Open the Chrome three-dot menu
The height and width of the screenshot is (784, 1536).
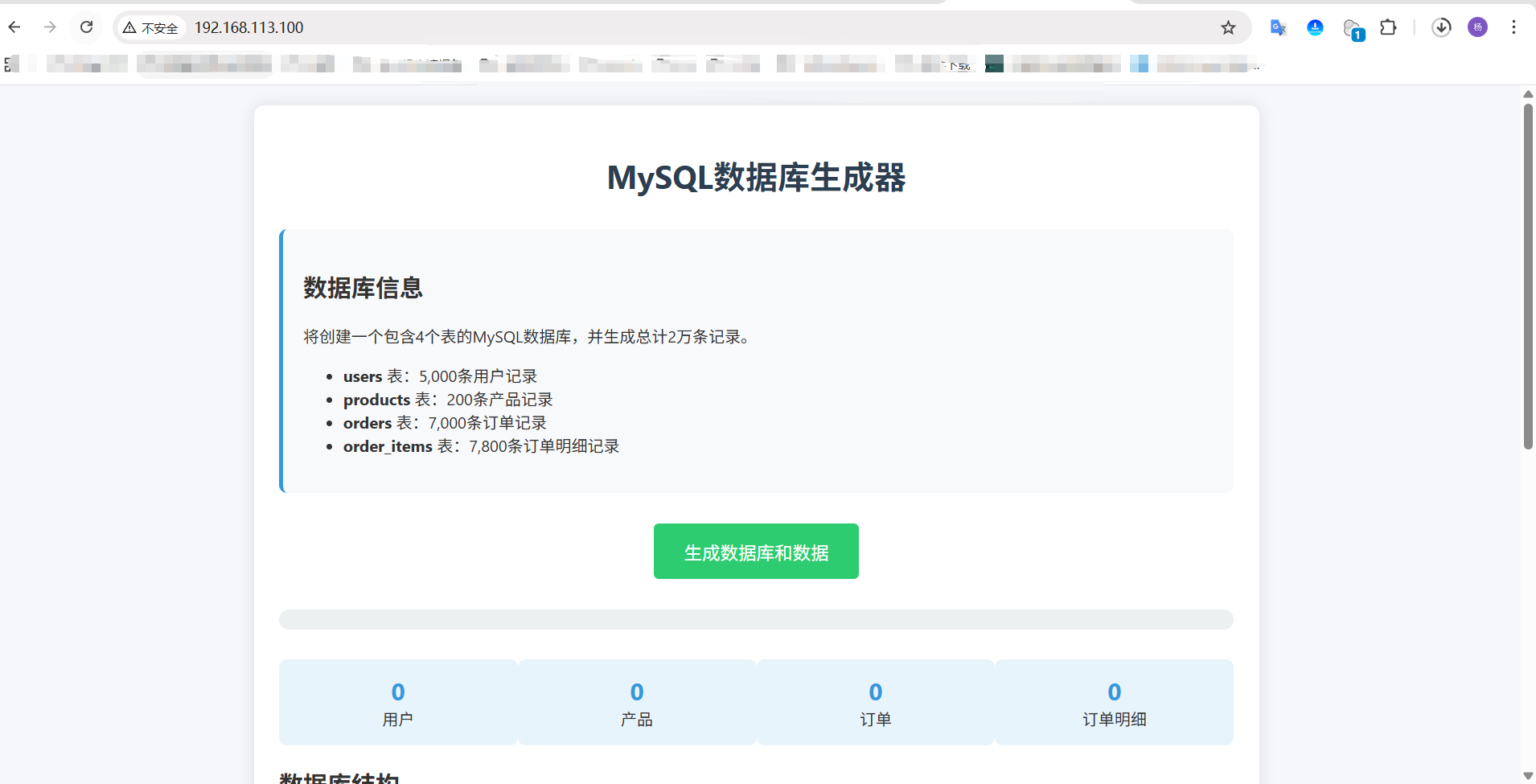tap(1513, 27)
